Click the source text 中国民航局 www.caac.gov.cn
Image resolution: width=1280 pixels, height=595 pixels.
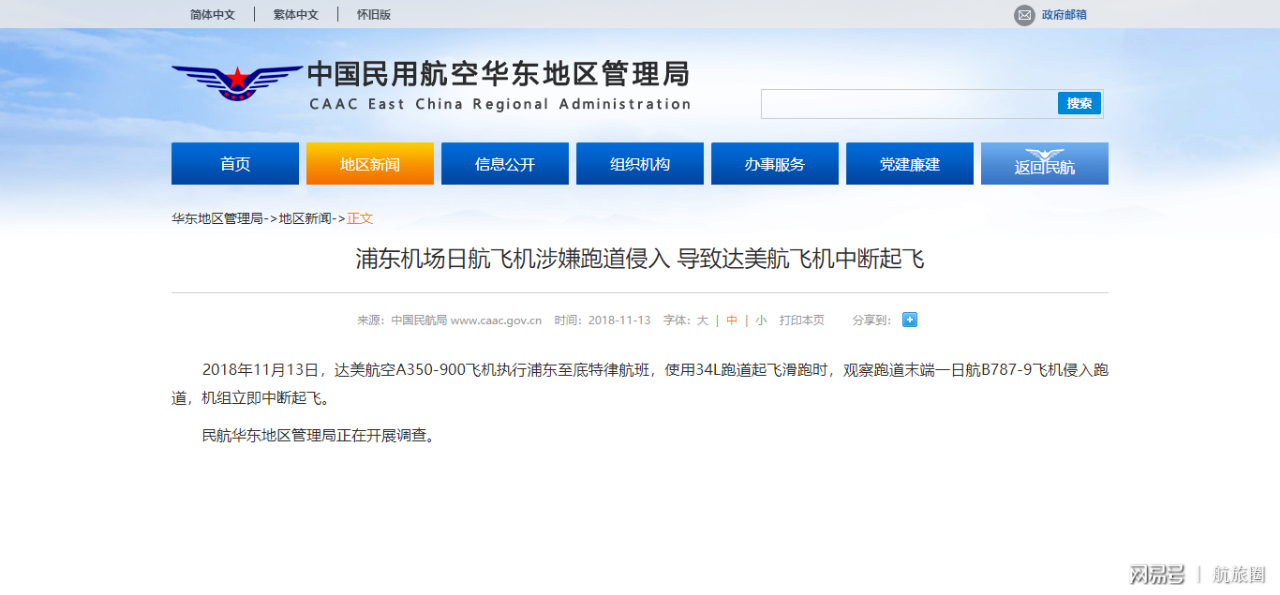point(466,320)
